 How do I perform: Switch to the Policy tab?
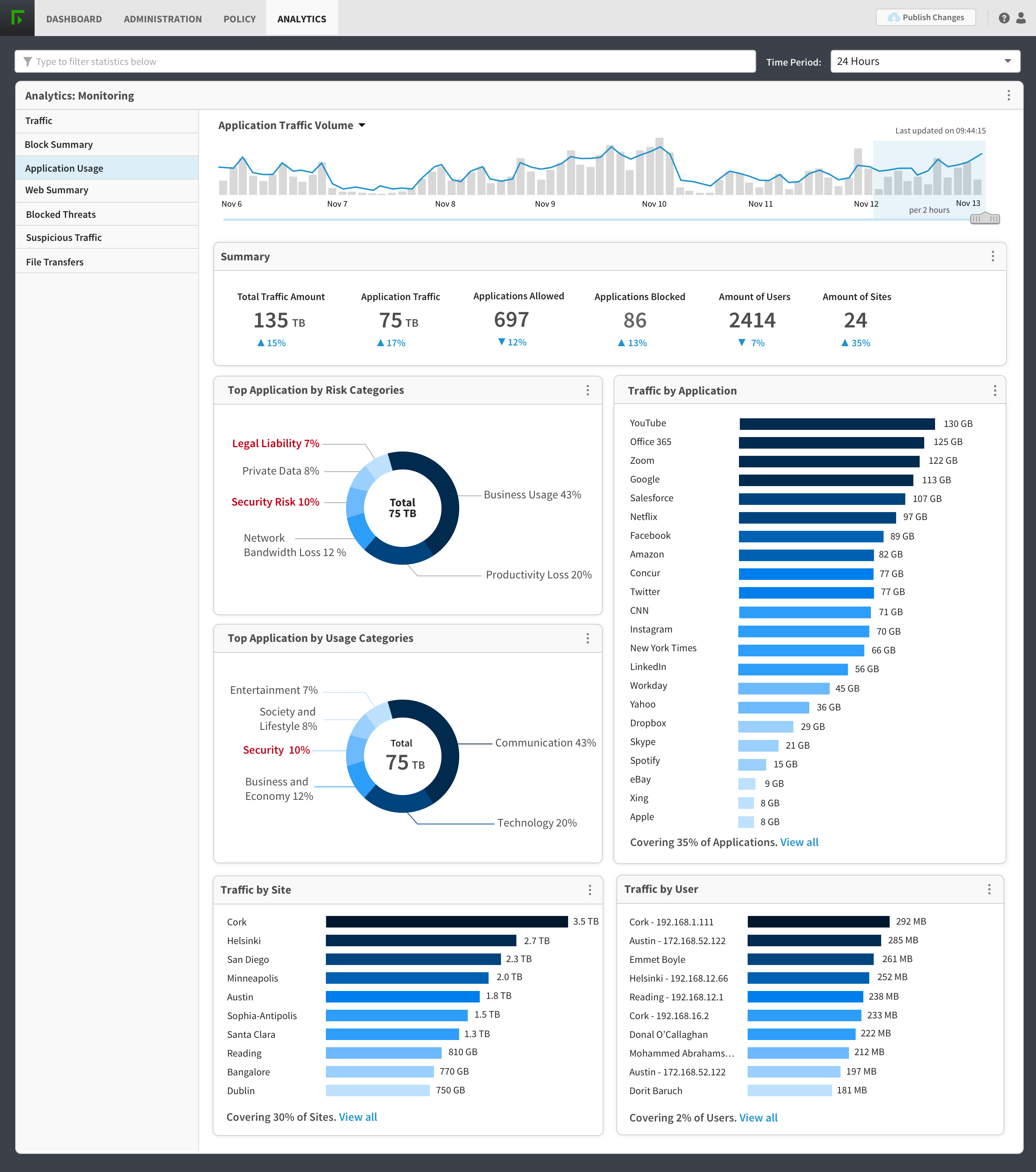239,19
